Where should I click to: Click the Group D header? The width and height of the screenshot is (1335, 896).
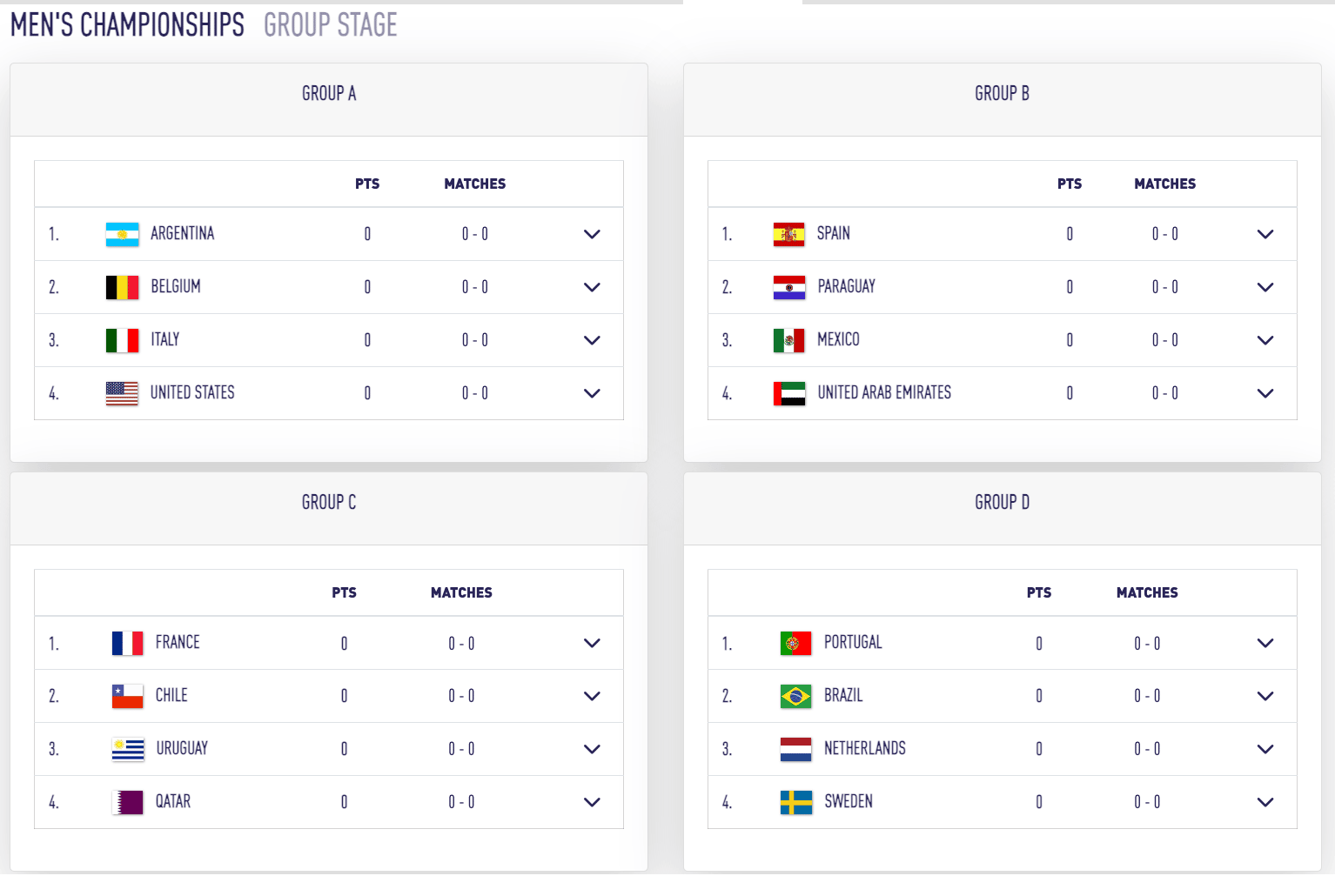[1002, 502]
